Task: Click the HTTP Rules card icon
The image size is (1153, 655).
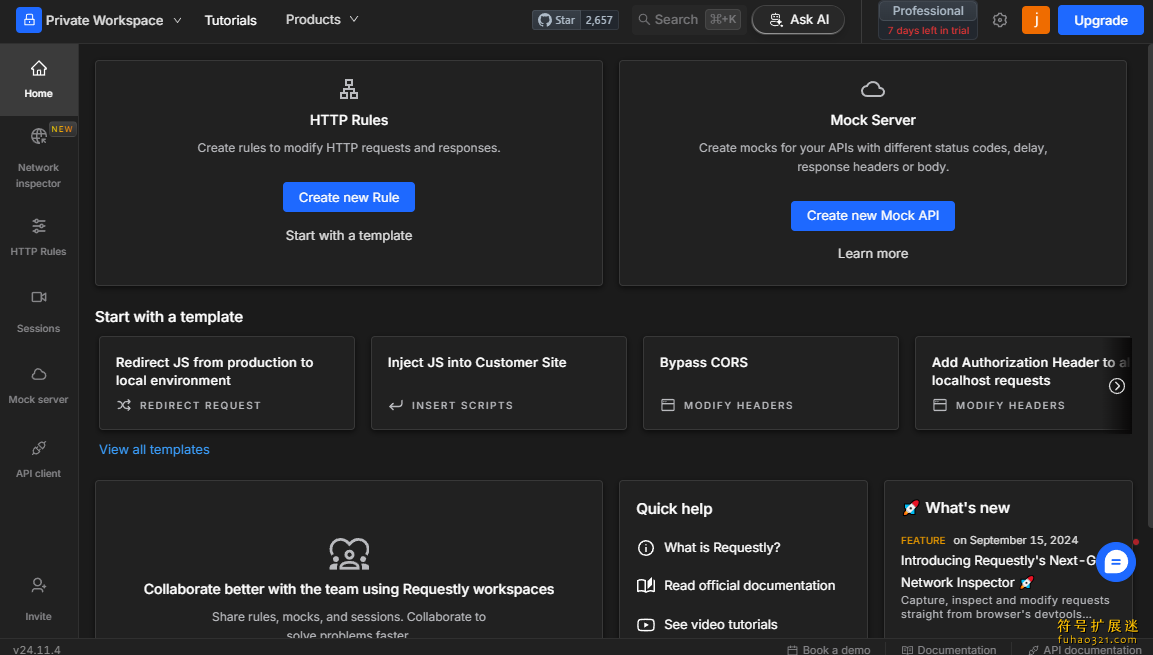Action: [349, 89]
